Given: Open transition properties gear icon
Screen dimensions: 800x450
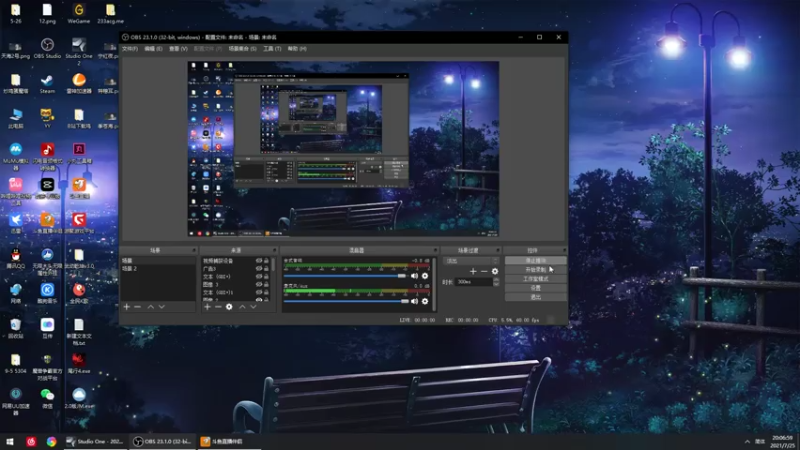Looking at the screenshot, I should pyautogui.click(x=495, y=271).
